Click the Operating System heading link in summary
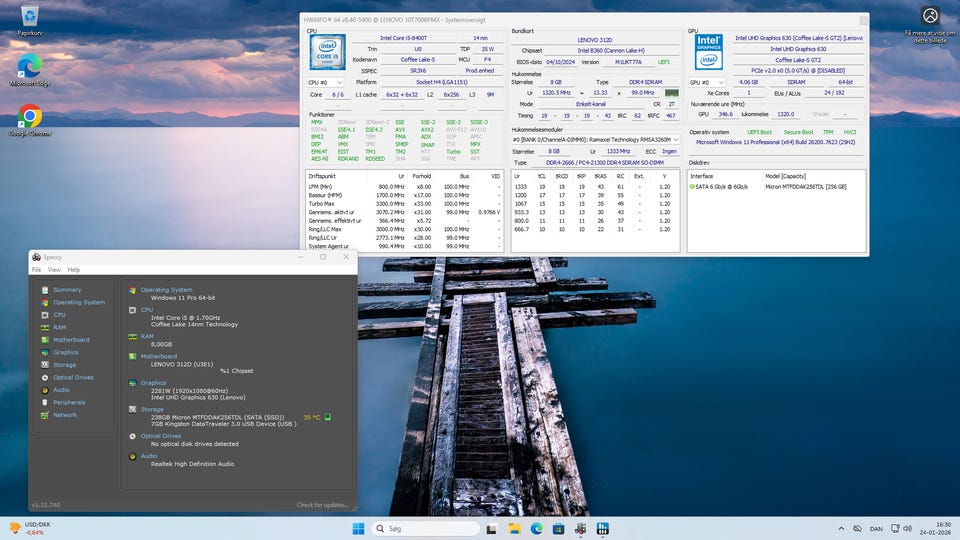 166,290
